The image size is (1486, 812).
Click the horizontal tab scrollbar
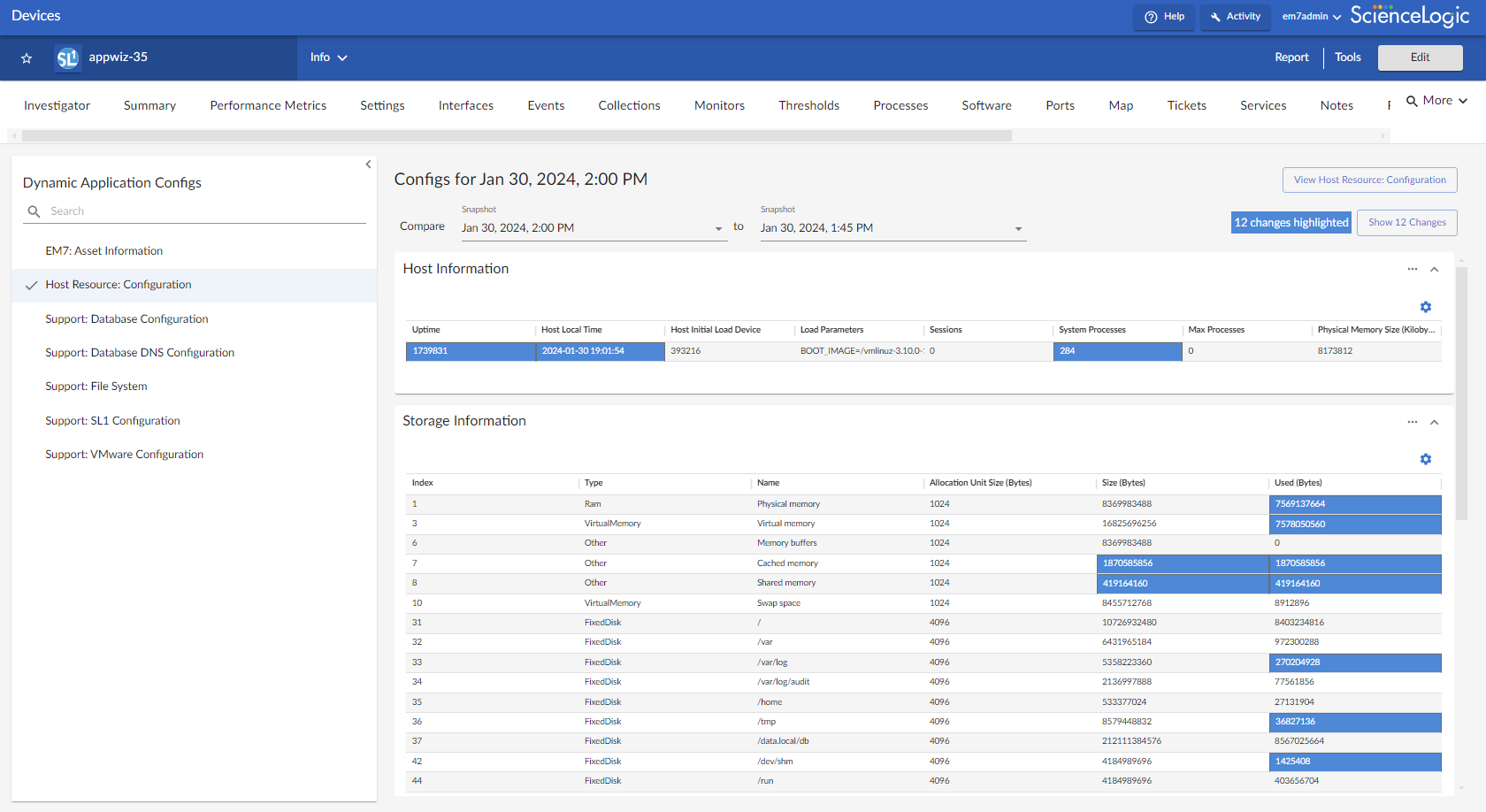tap(517, 136)
